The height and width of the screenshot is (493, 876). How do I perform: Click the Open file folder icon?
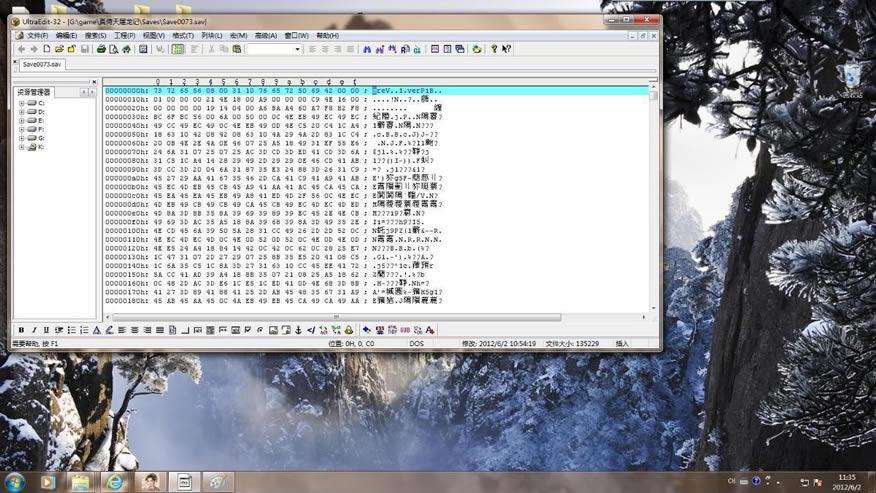click(59, 49)
